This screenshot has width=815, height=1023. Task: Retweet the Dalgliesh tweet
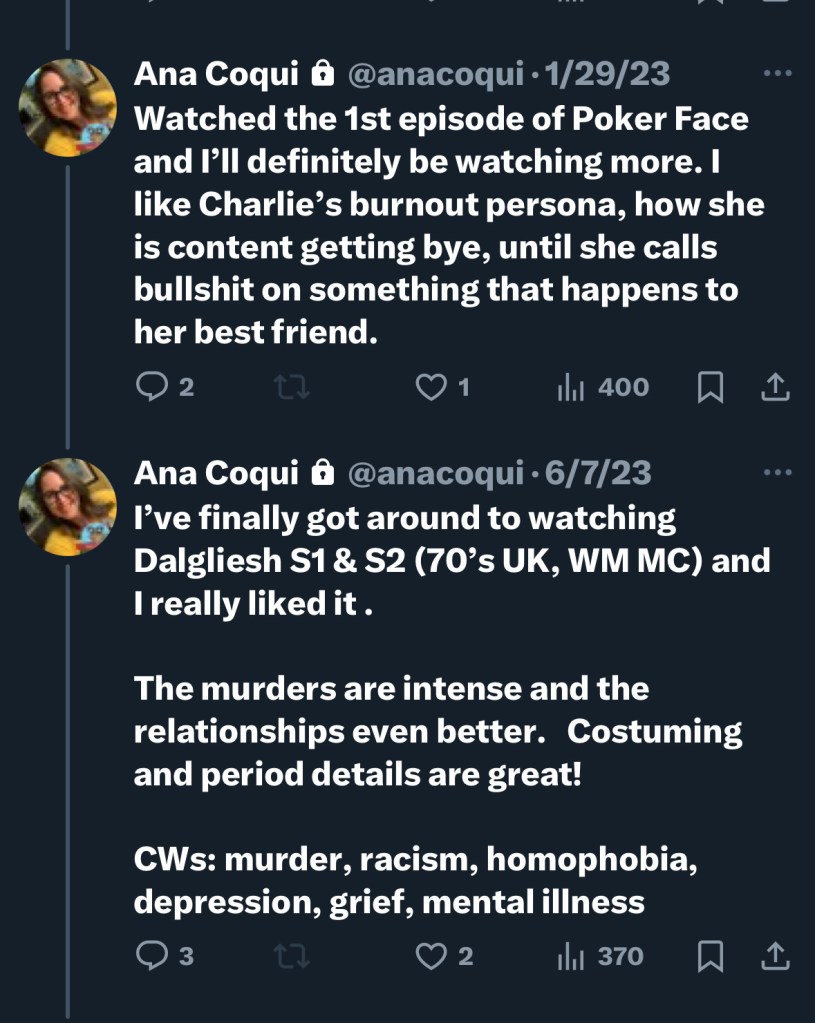[291, 957]
